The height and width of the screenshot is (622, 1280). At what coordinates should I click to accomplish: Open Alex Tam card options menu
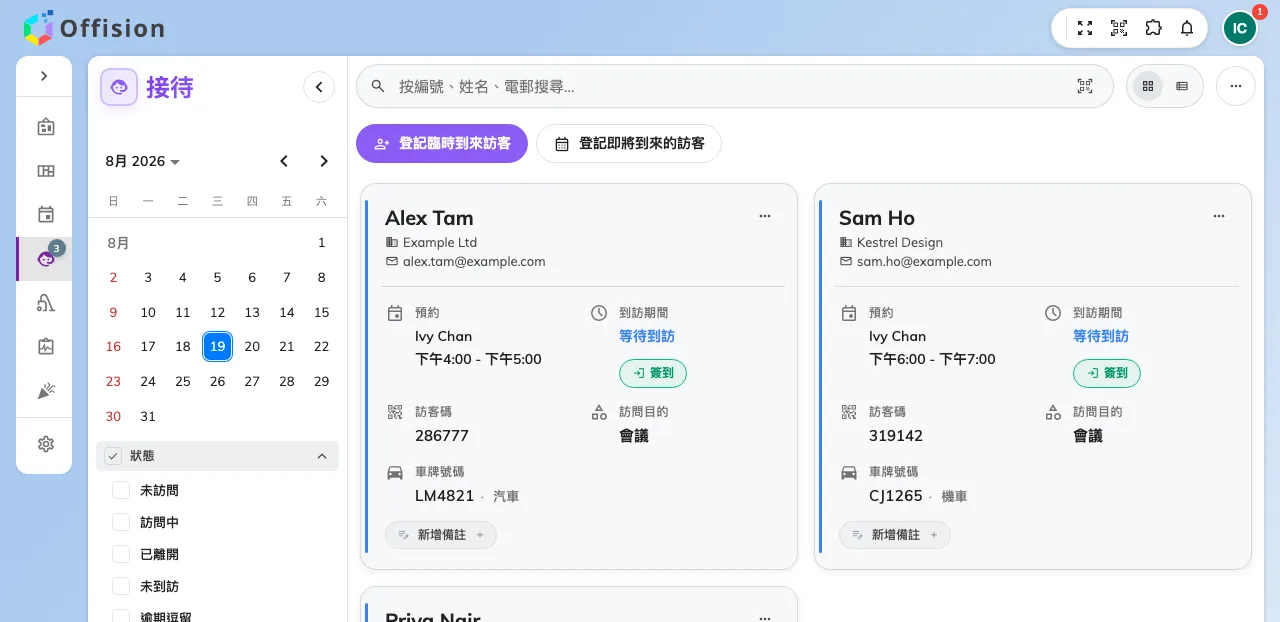point(765,216)
